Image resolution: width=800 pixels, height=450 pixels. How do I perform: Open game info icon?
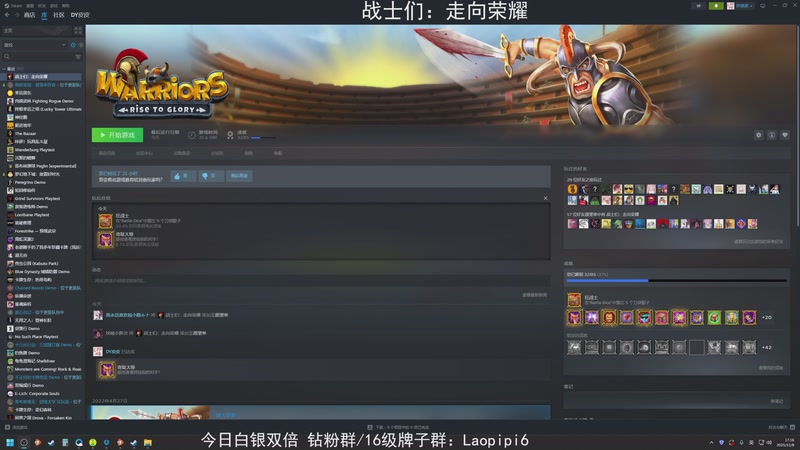click(772, 135)
